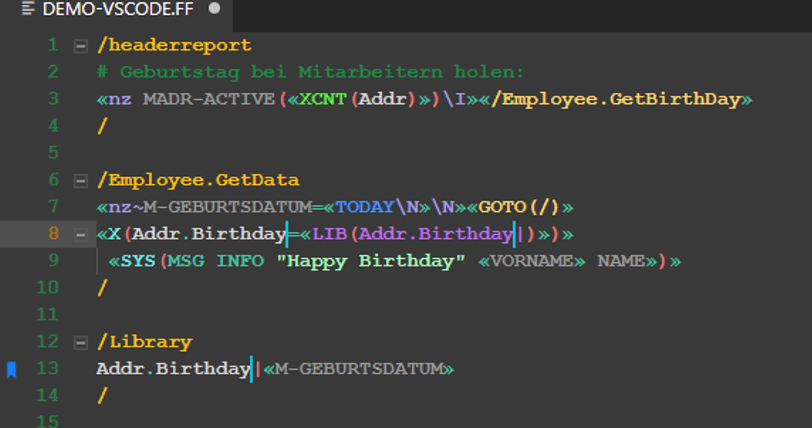Image resolution: width=812 pixels, height=428 pixels.
Task: Click the /Library label text
Action: (144, 342)
